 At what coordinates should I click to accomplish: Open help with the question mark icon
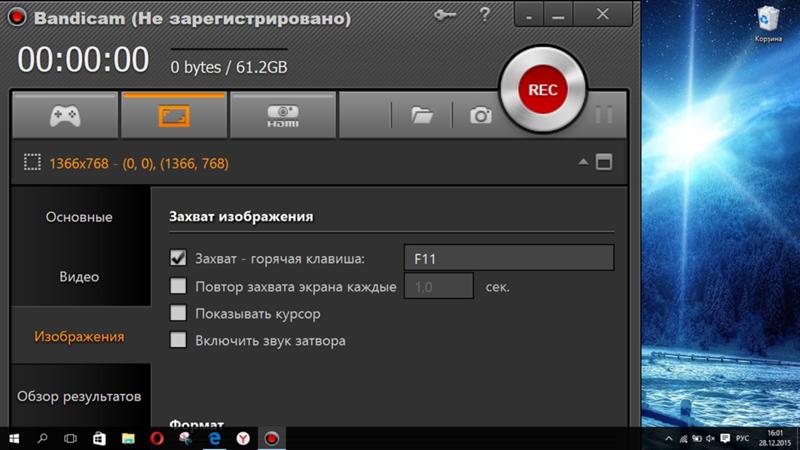484,14
